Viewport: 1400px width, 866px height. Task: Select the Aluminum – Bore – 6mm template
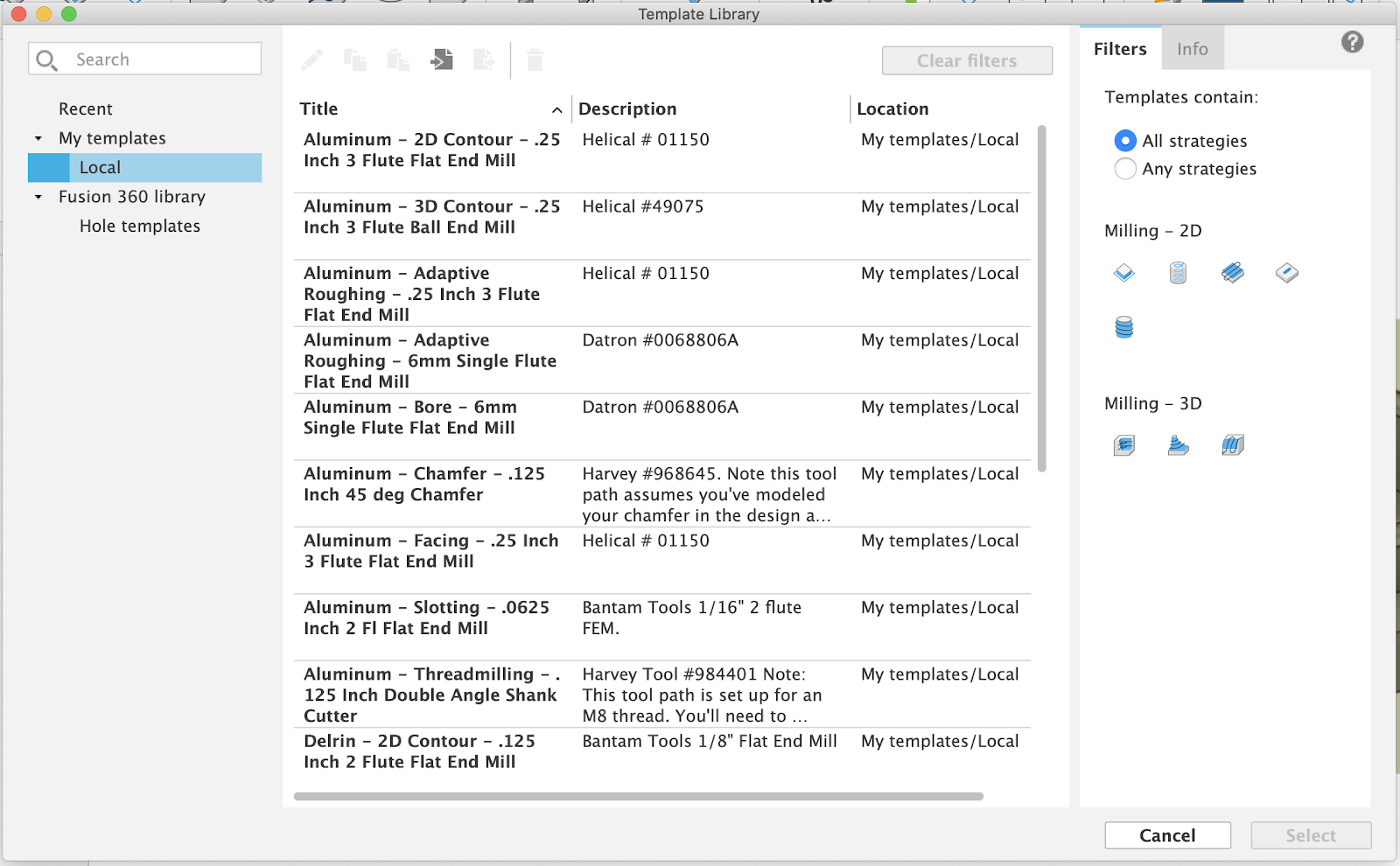(x=662, y=427)
